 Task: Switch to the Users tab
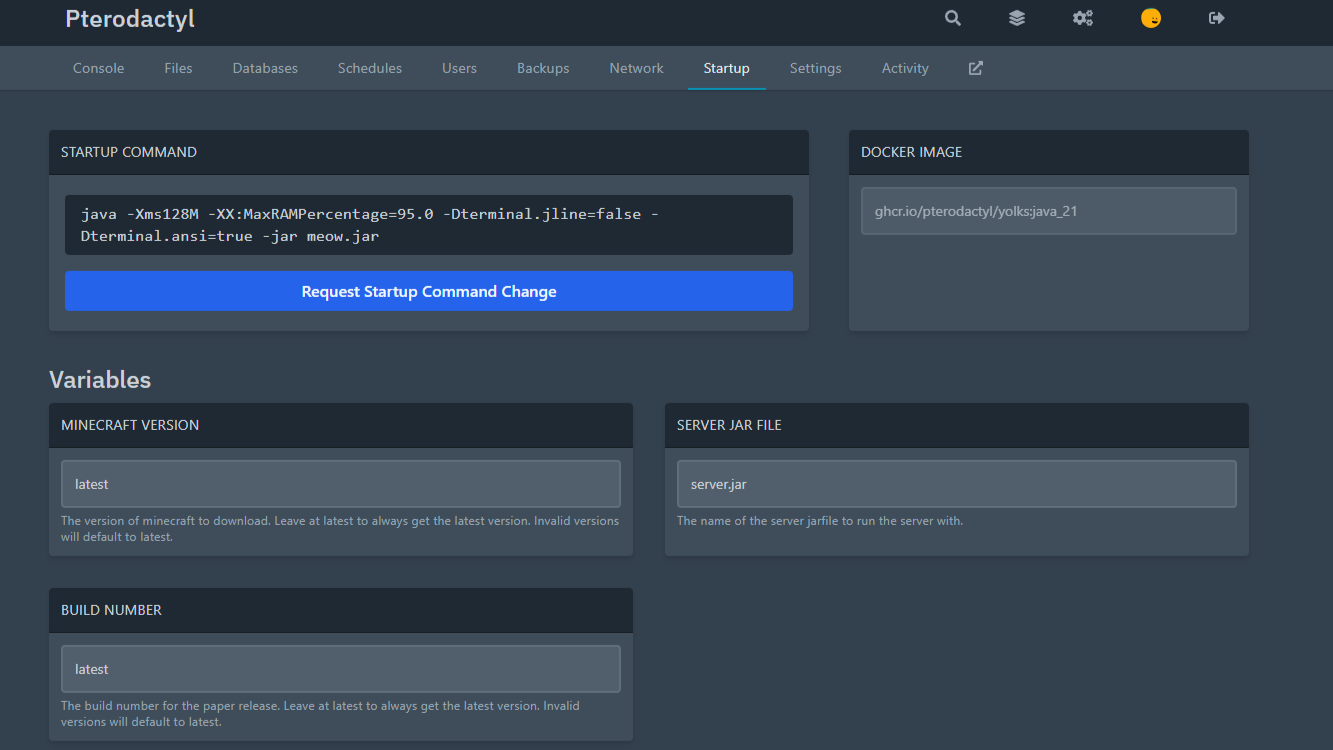459,67
